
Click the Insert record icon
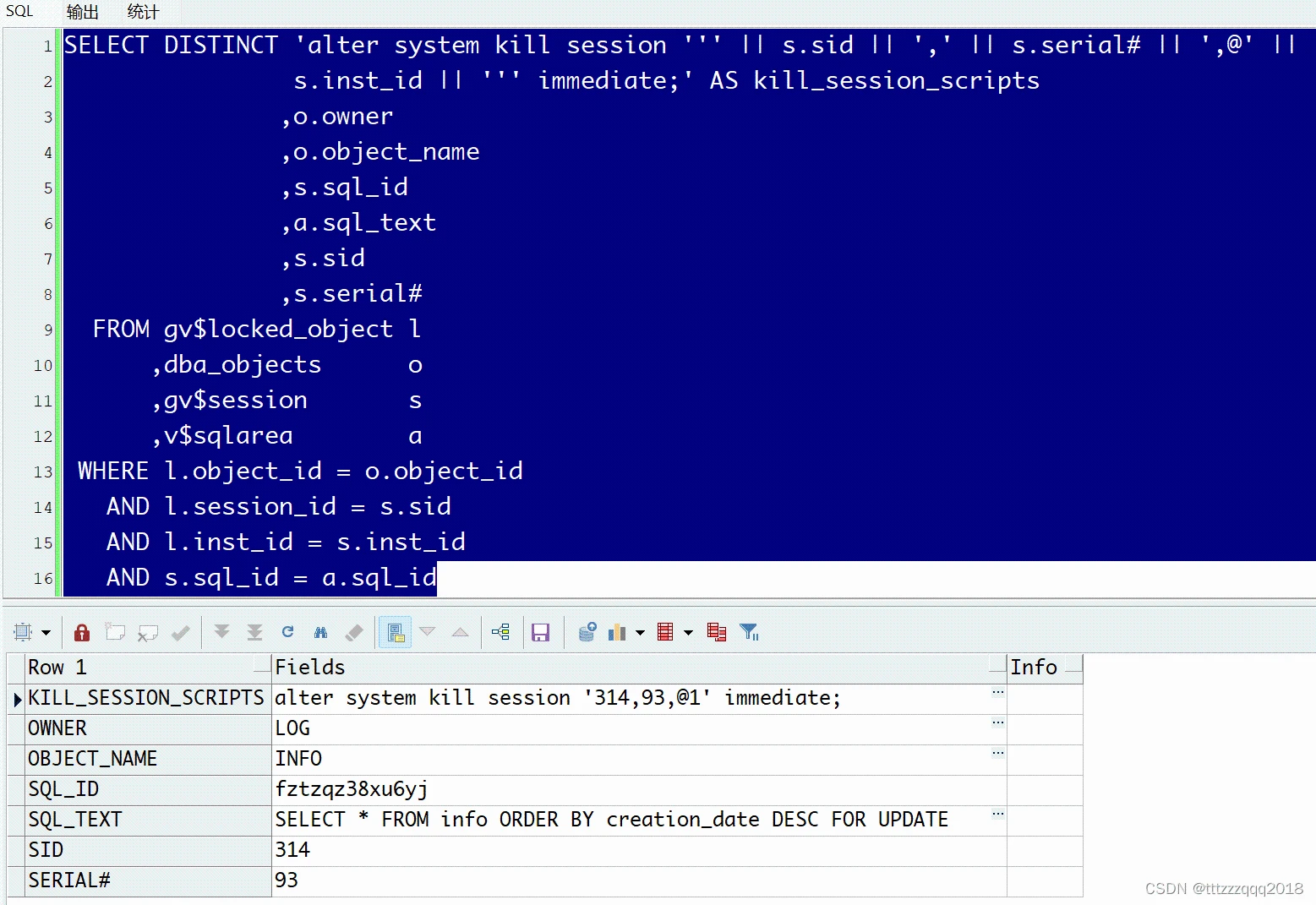tap(115, 632)
